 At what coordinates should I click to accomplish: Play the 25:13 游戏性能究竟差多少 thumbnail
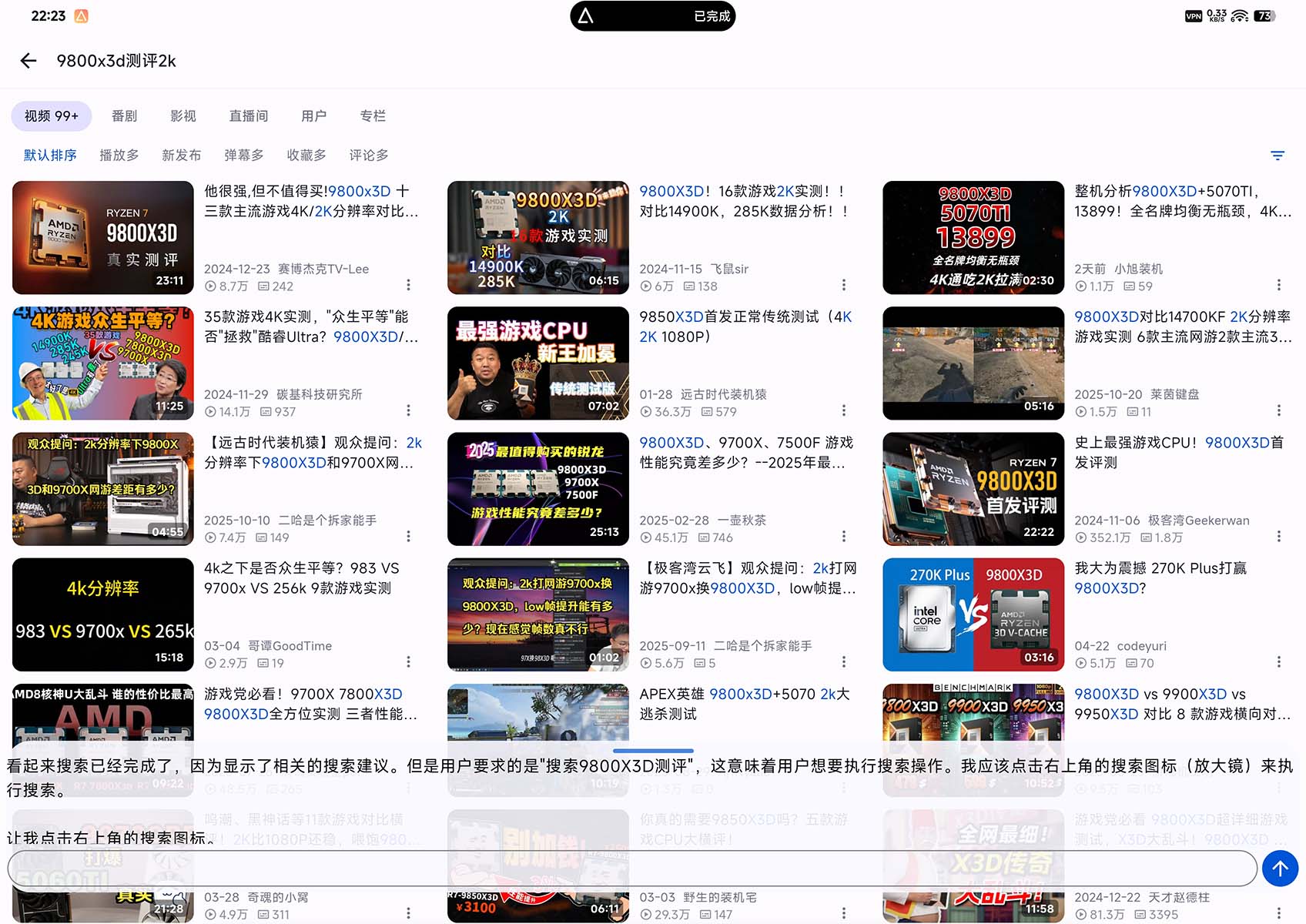pos(538,489)
